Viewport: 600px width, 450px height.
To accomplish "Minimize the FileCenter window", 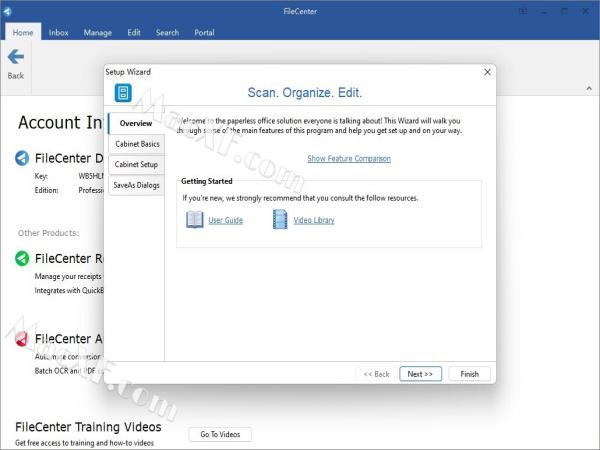I will click(544, 11).
